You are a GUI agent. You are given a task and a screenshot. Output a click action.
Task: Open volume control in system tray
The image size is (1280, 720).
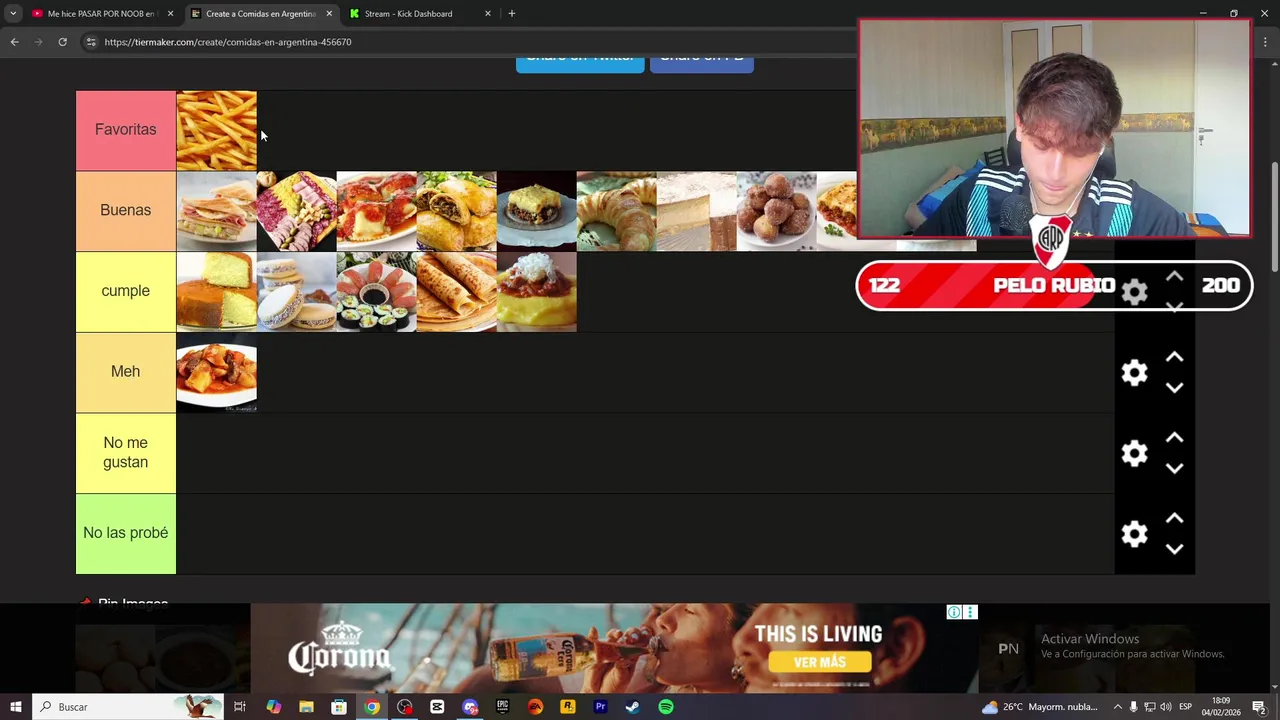coord(1165,707)
